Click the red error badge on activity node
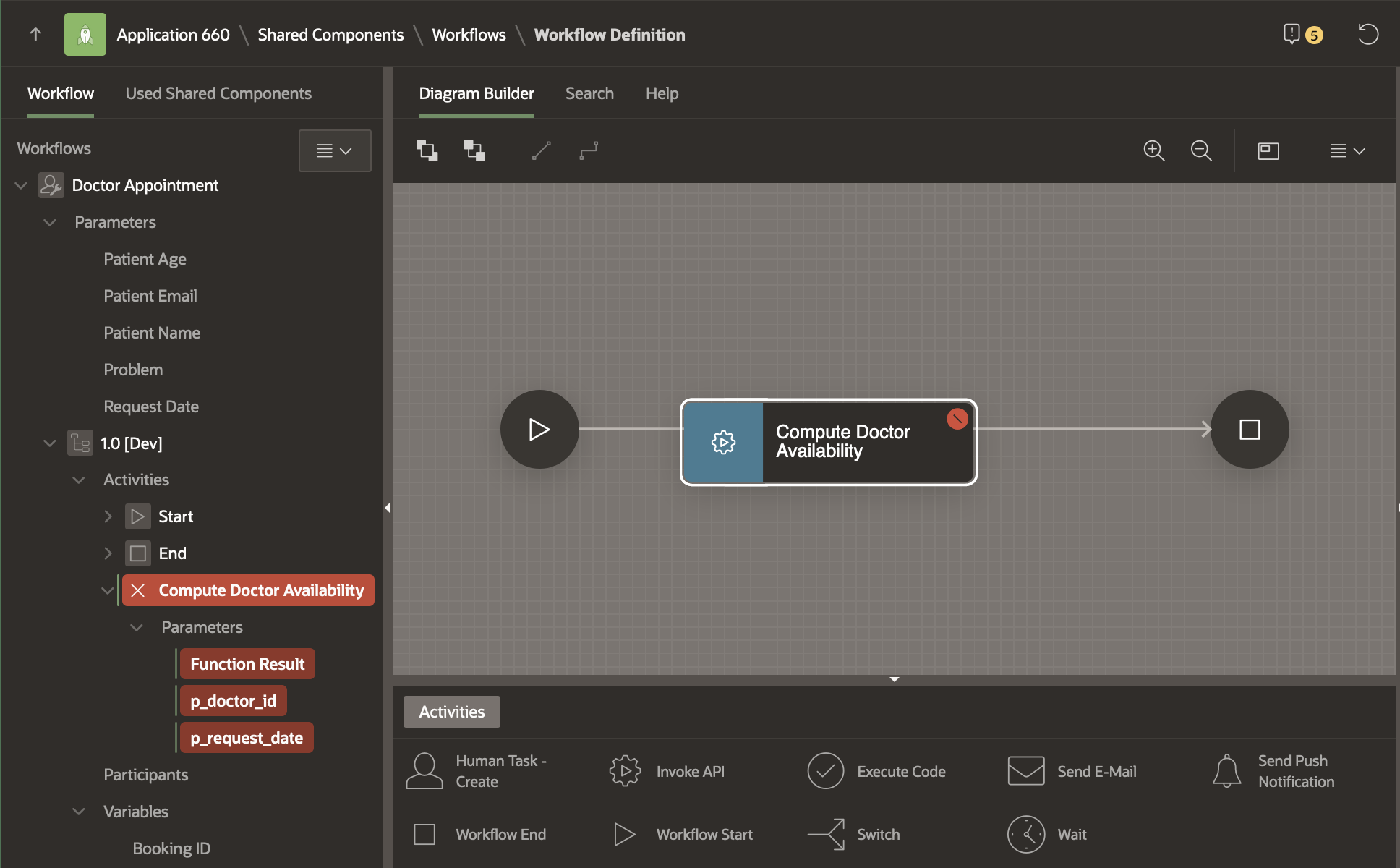This screenshot has height=868, width=1400. pyautogui.click(x=957, y=419)
